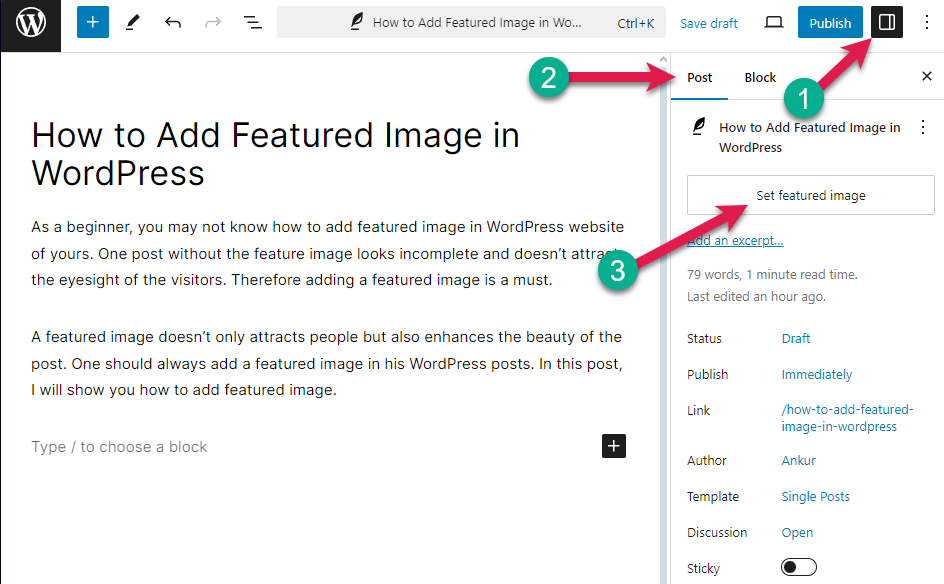The image size is (944, 584).
Task: Click the editor scrollbar up arrow
Action: [663, 59]
